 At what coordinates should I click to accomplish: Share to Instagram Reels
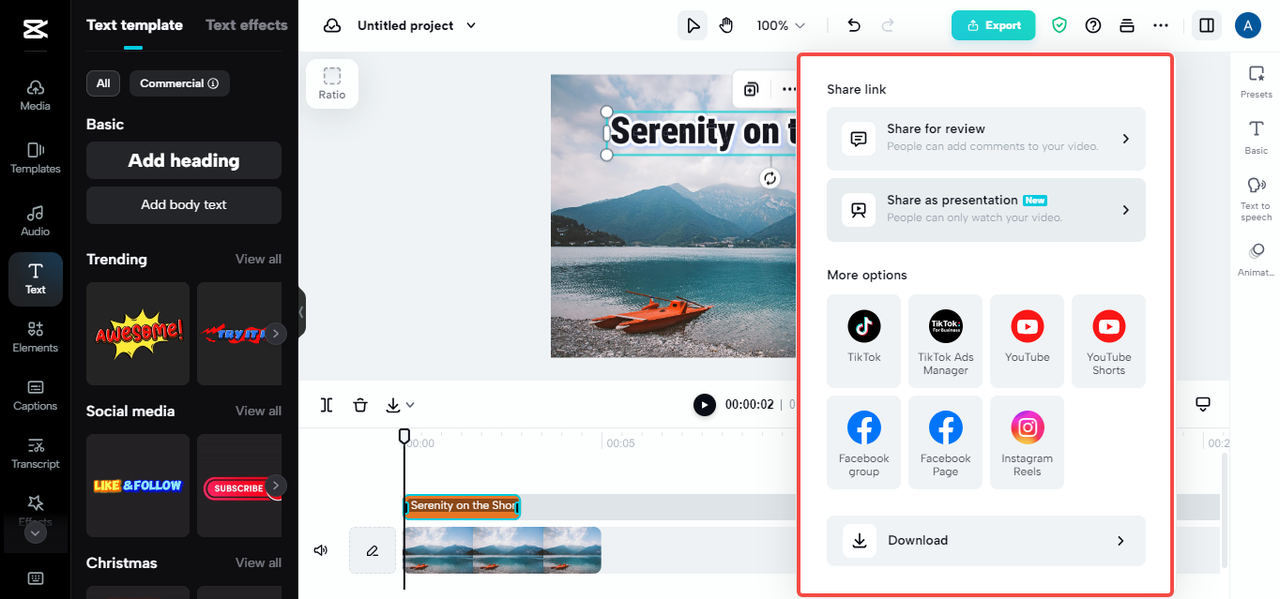tap(1027, 442)
